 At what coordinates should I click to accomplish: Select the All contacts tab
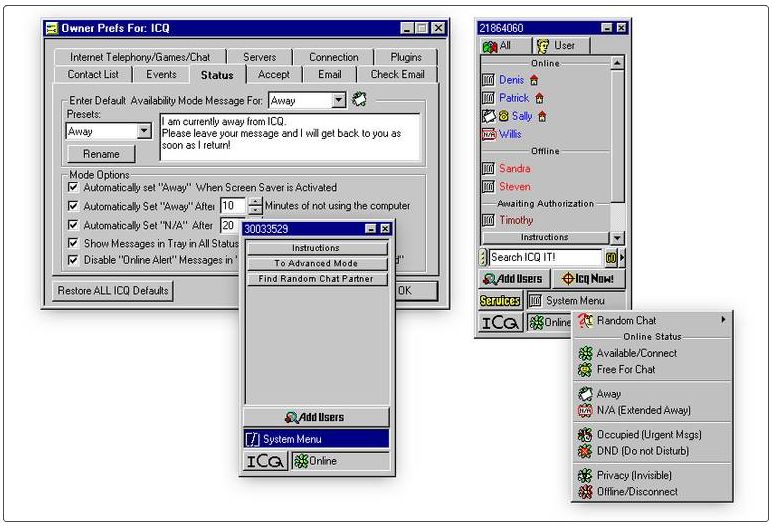coord(505,46)
